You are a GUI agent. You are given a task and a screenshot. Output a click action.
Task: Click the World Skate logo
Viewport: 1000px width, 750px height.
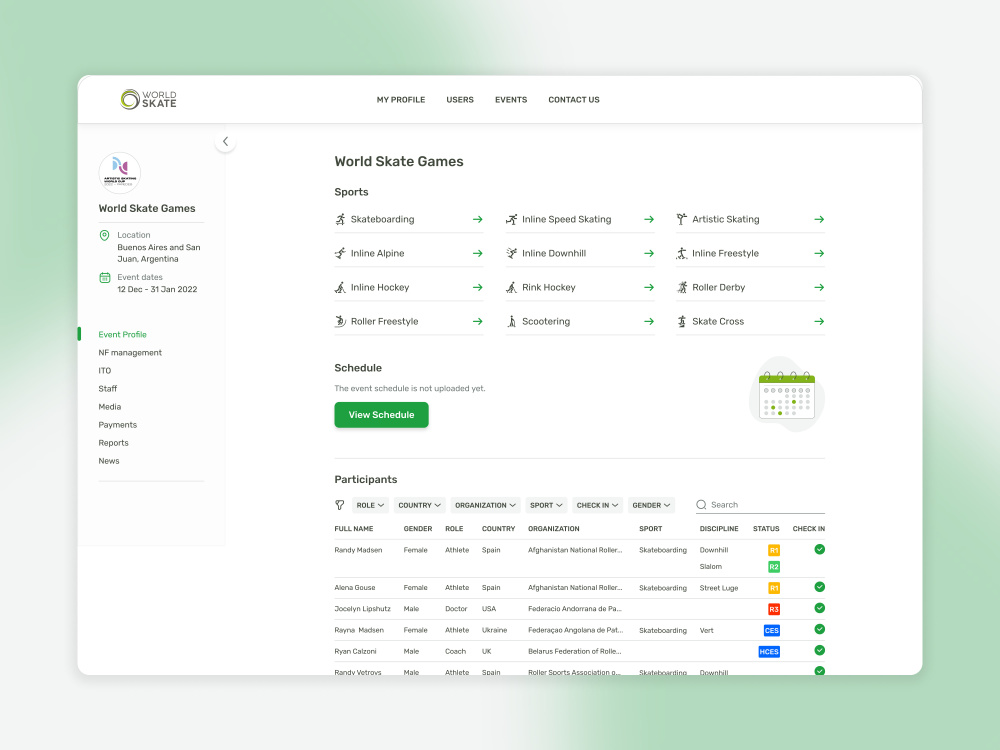pos(149,99)
